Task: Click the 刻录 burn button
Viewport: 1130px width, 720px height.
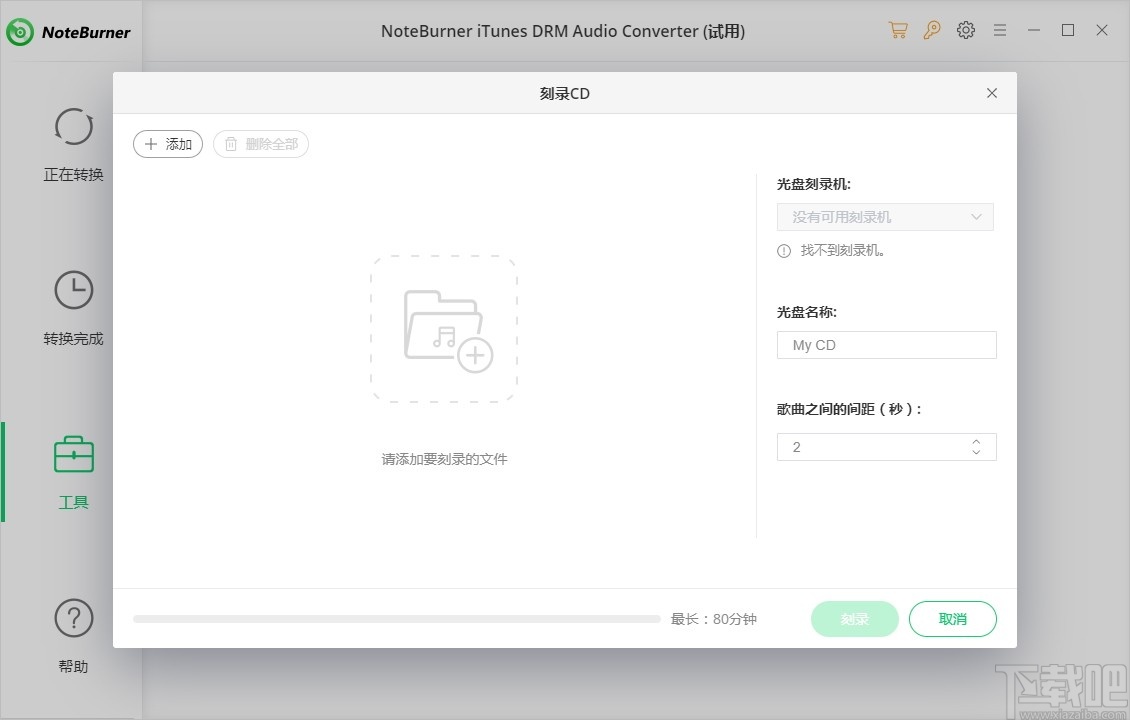Action: coord(854,619)
